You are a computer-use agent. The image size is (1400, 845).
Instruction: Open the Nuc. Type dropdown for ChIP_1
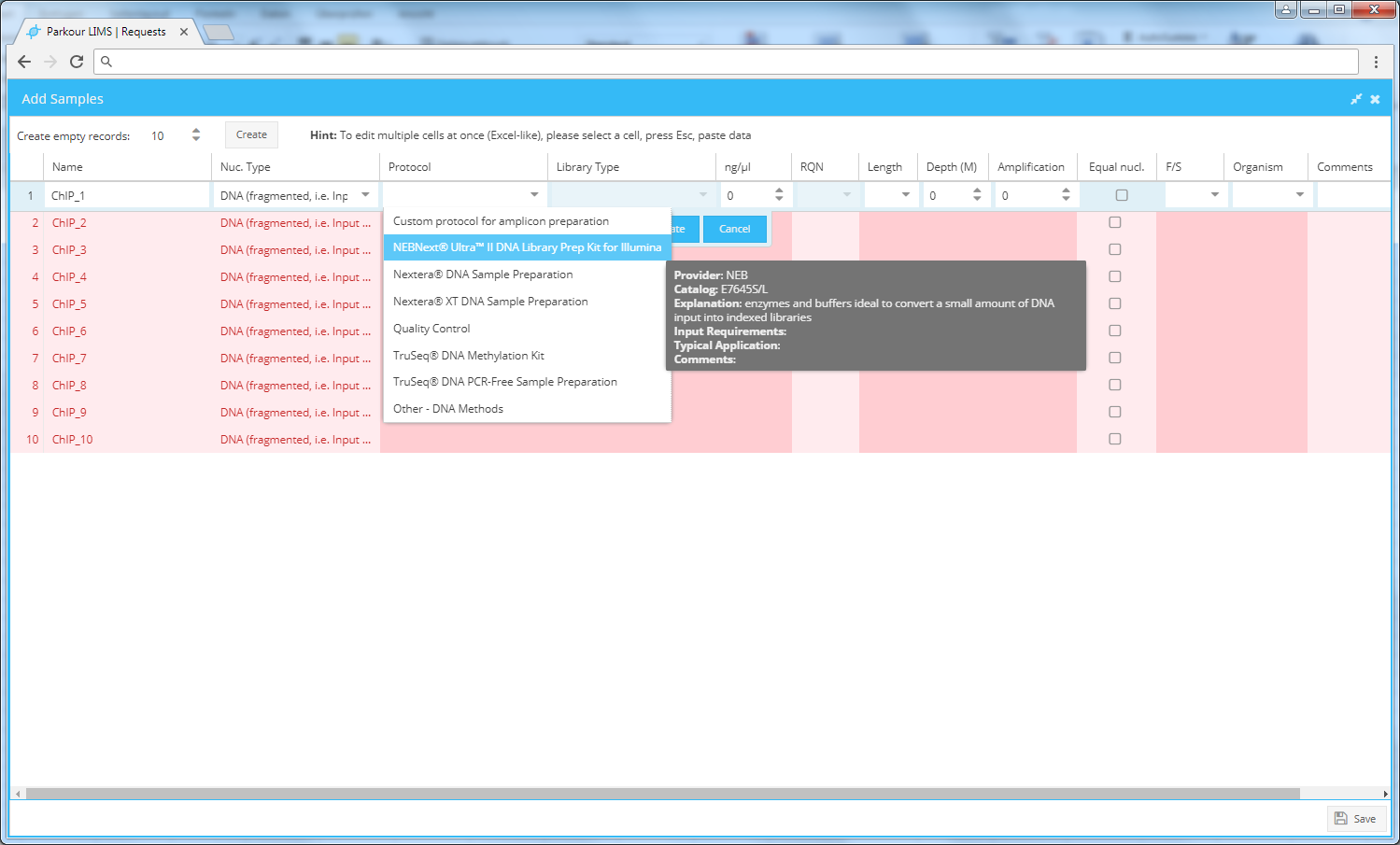click(365, 195)
